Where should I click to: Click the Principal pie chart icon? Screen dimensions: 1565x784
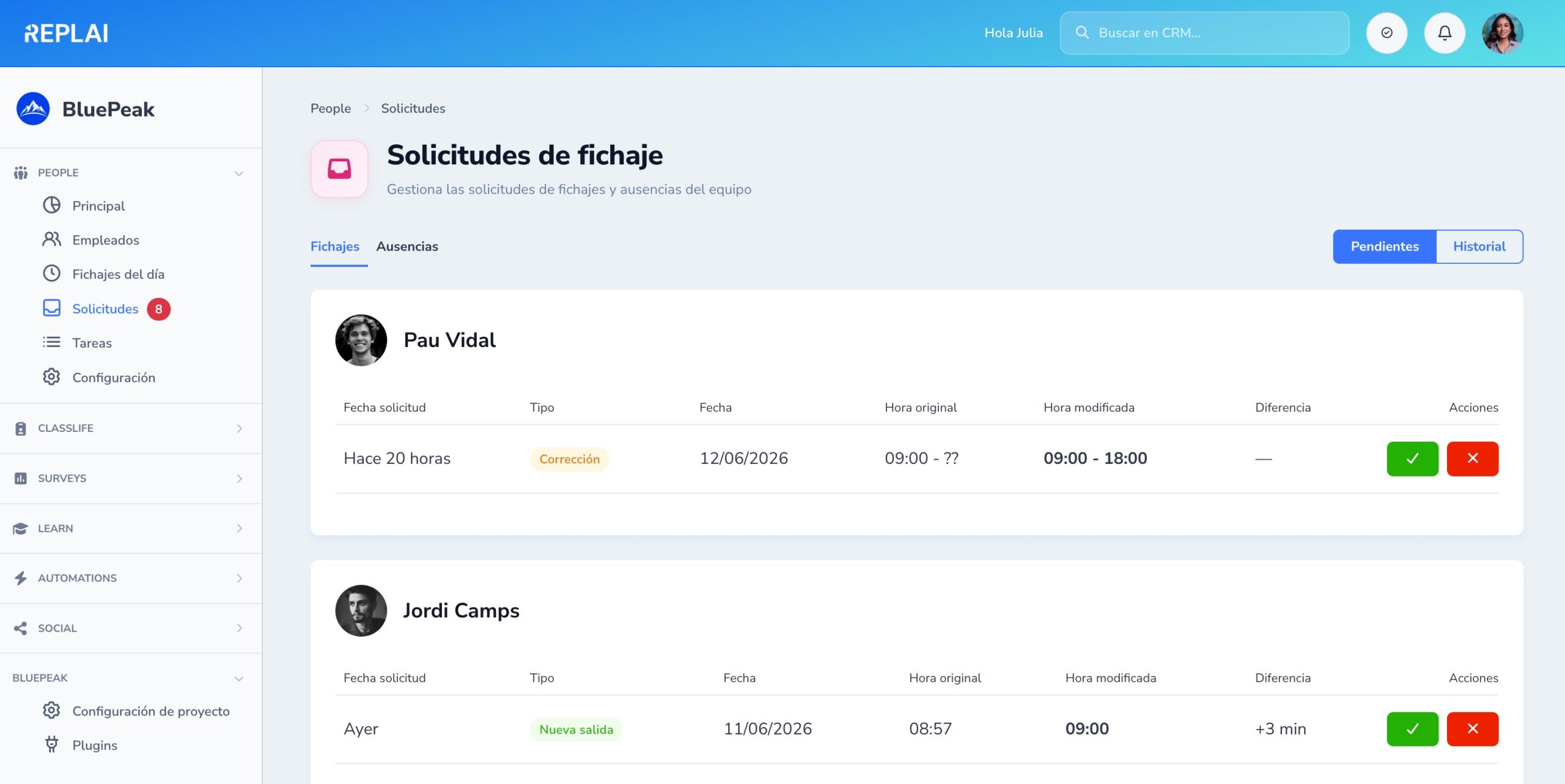(51, 205)
